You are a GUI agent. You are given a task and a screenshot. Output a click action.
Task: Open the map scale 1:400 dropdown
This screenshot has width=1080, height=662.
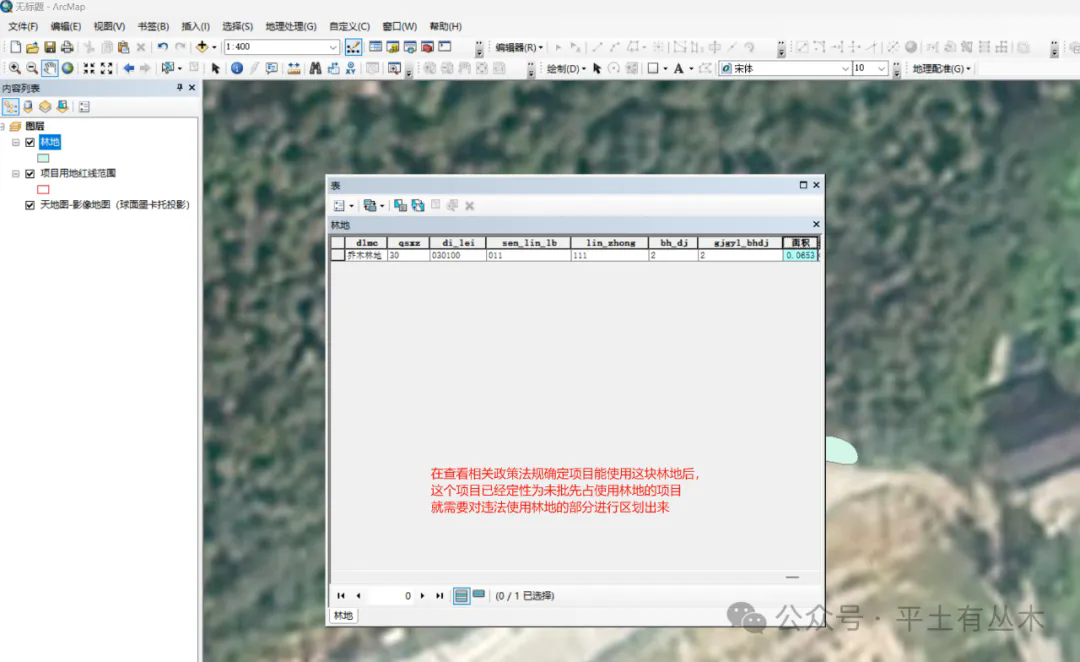tap(334, 47)
